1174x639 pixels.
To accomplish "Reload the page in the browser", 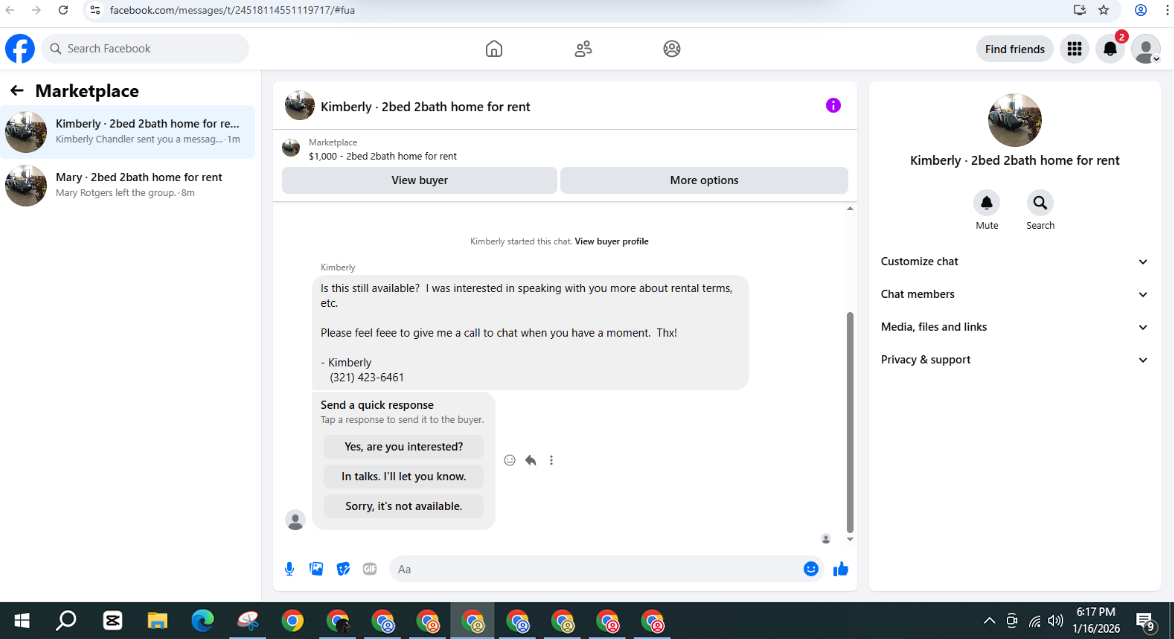I will (63, 10).
